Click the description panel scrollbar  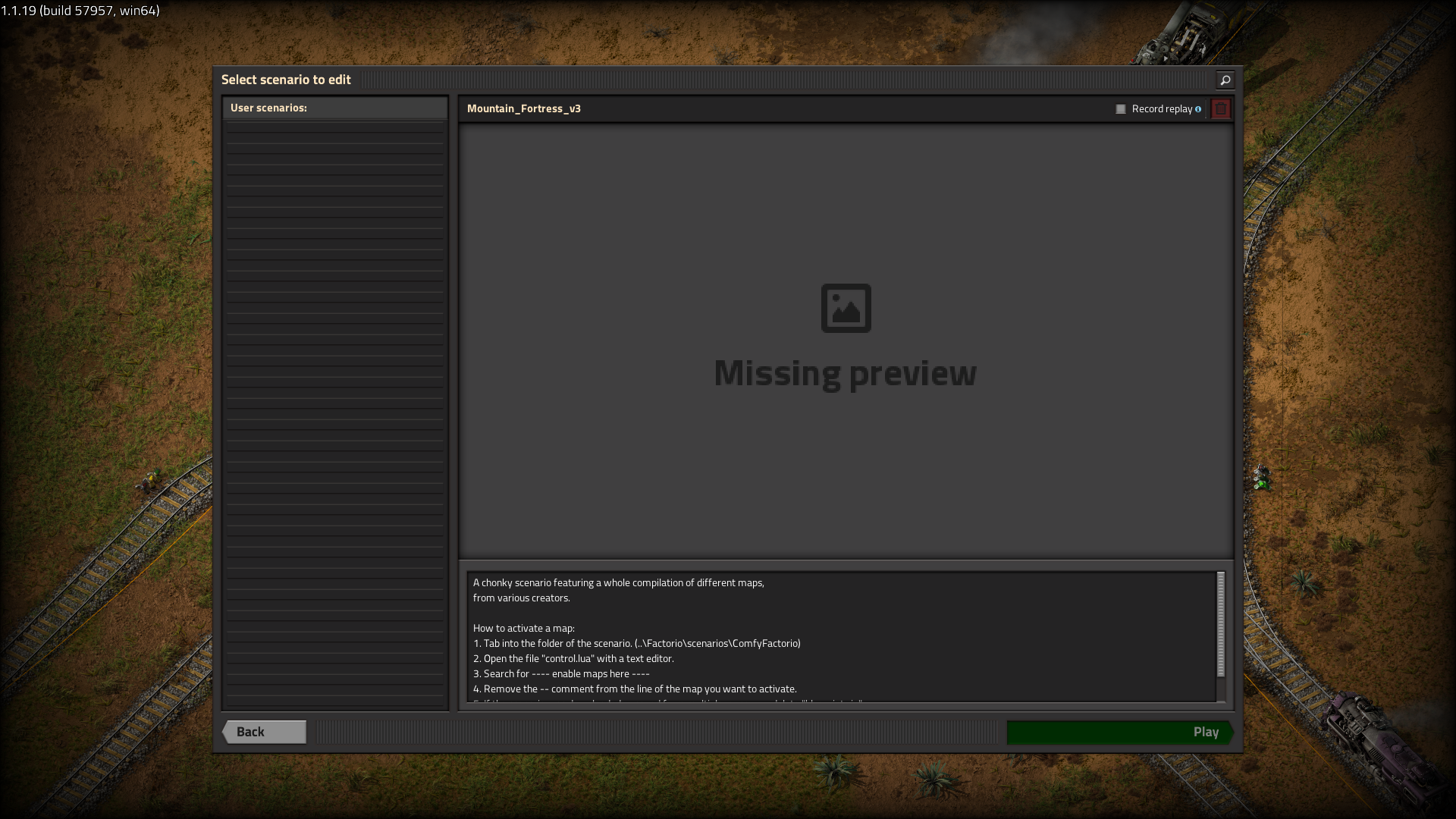[x=1220, y=624]
